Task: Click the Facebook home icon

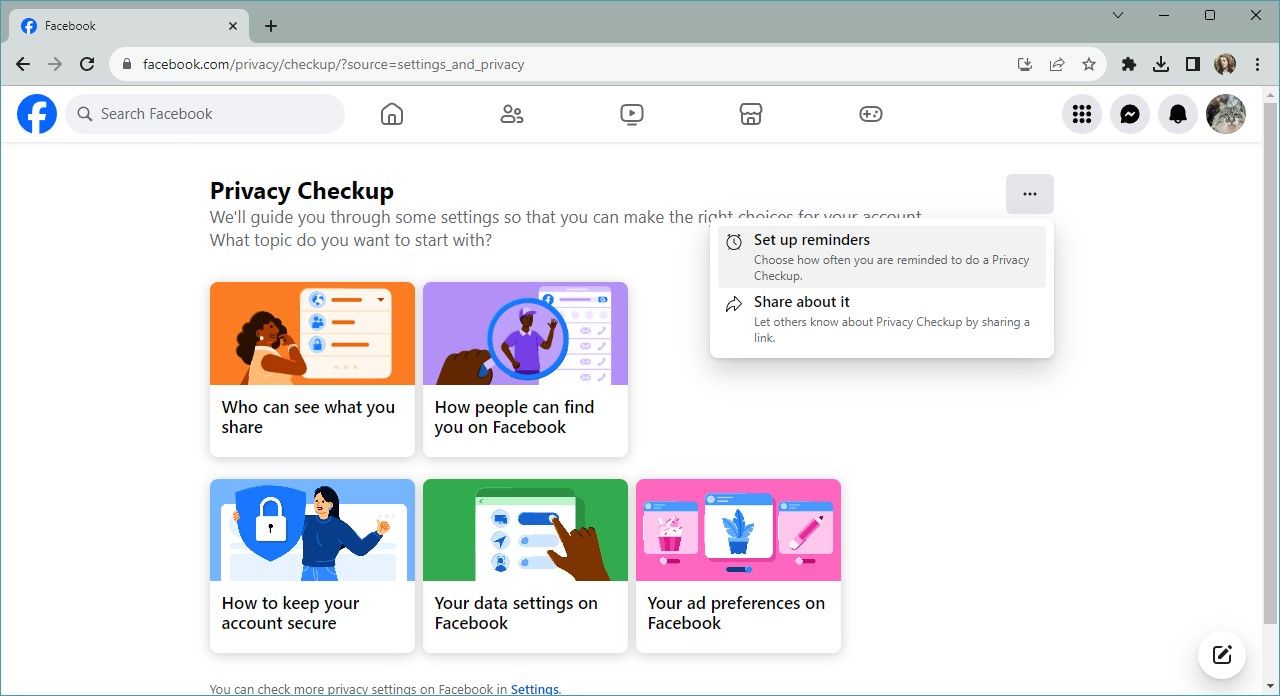Action: click(391, 113)
